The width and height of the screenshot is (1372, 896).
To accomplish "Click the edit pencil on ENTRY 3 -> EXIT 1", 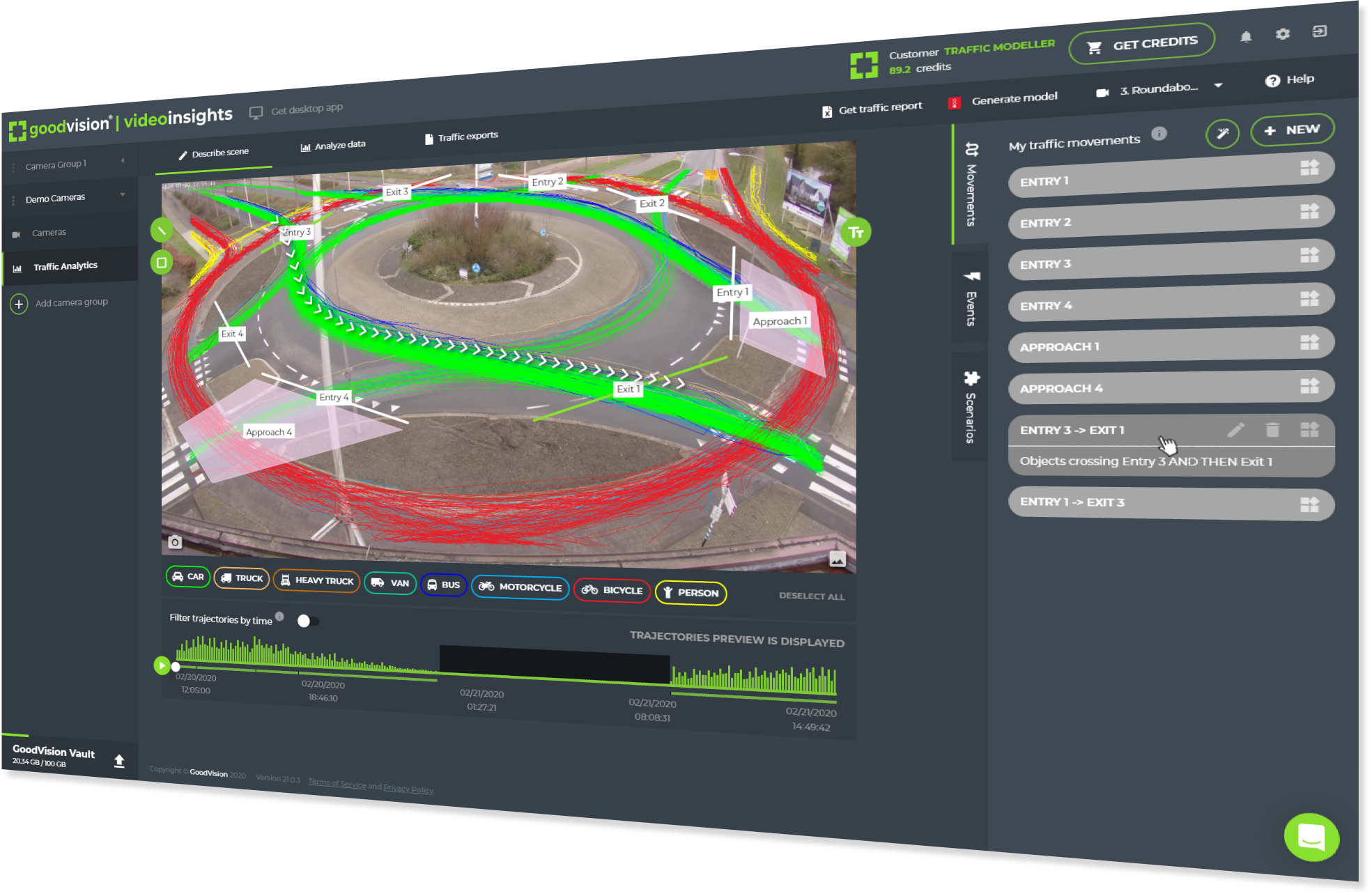I will (1236, 430).
